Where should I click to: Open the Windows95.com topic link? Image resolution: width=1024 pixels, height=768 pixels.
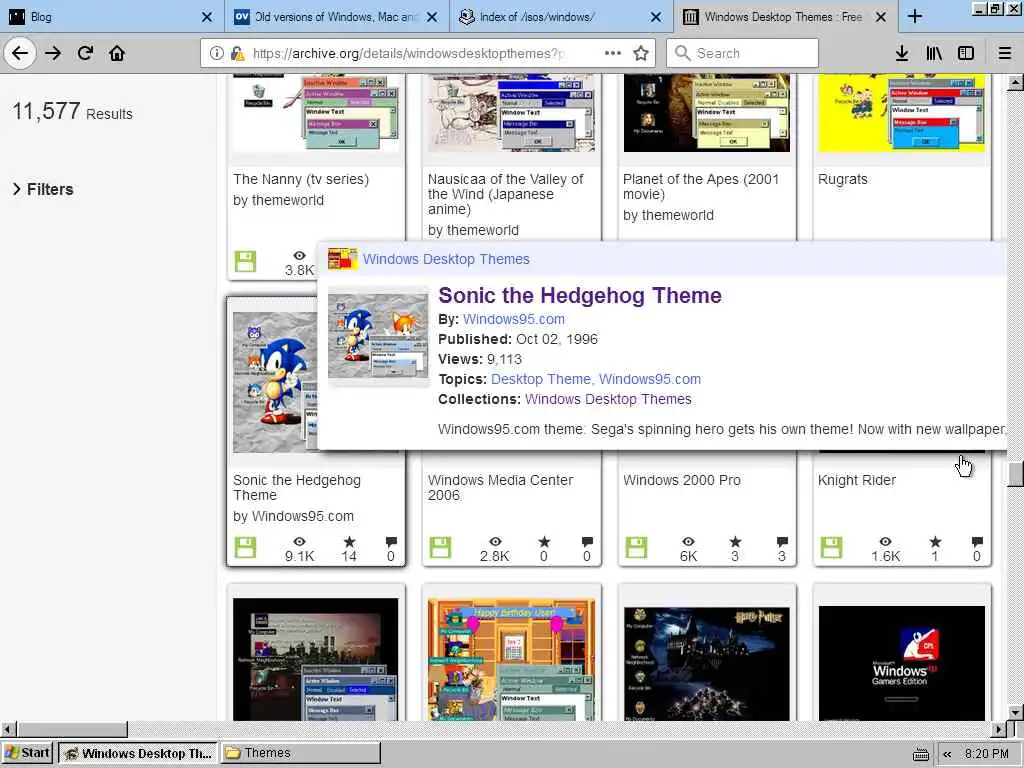coord(650,379)
